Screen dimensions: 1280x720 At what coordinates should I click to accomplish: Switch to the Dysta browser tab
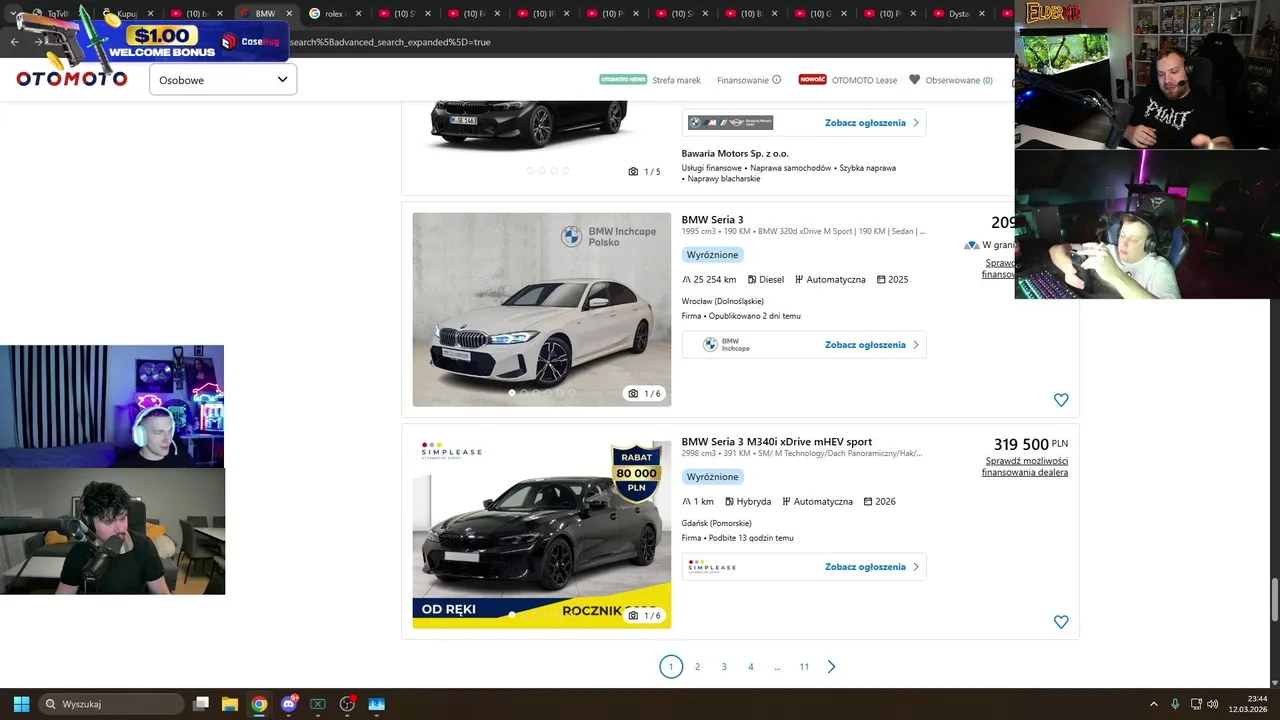[x=958, y=14]
